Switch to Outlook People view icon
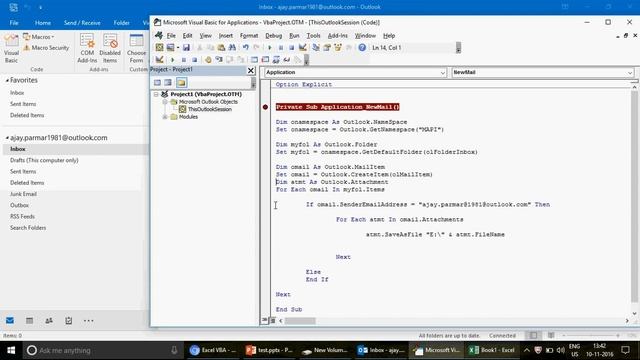The image size is (640, 360). [49, 320]
